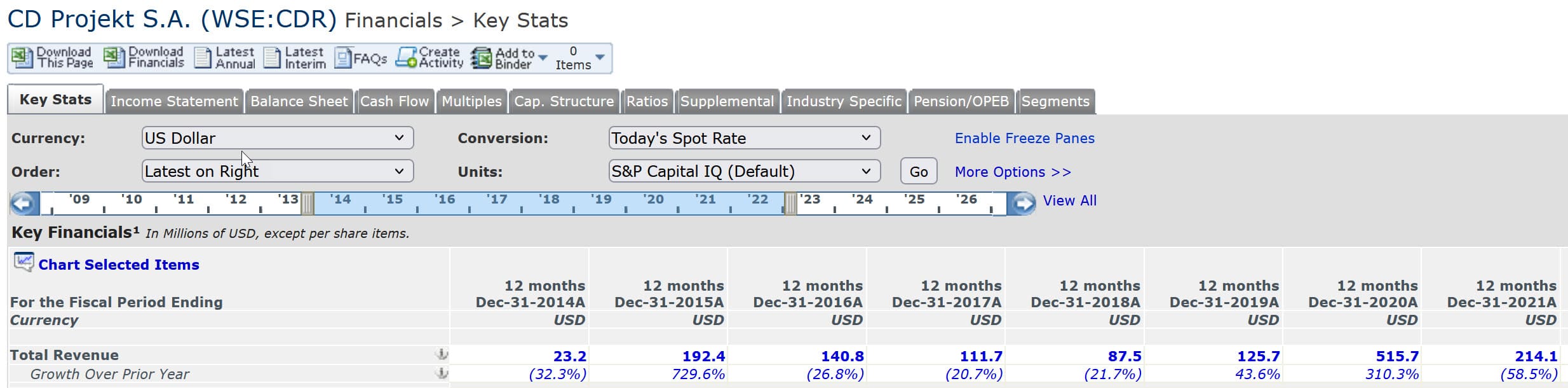
Task: Expand the Conversion dropdown showing Today's Spot Rate
Action: tap(743, 138)
